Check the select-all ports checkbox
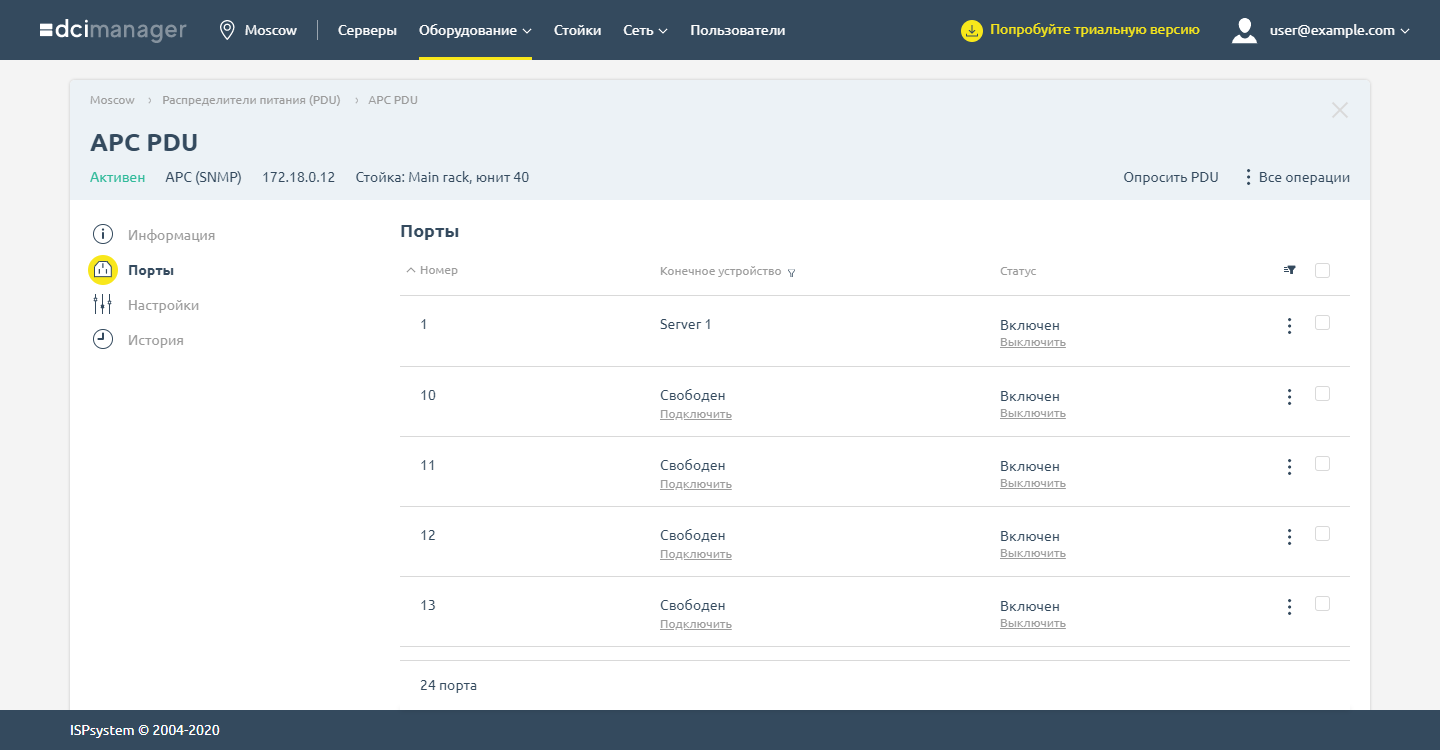 [x=1322, y=270]
